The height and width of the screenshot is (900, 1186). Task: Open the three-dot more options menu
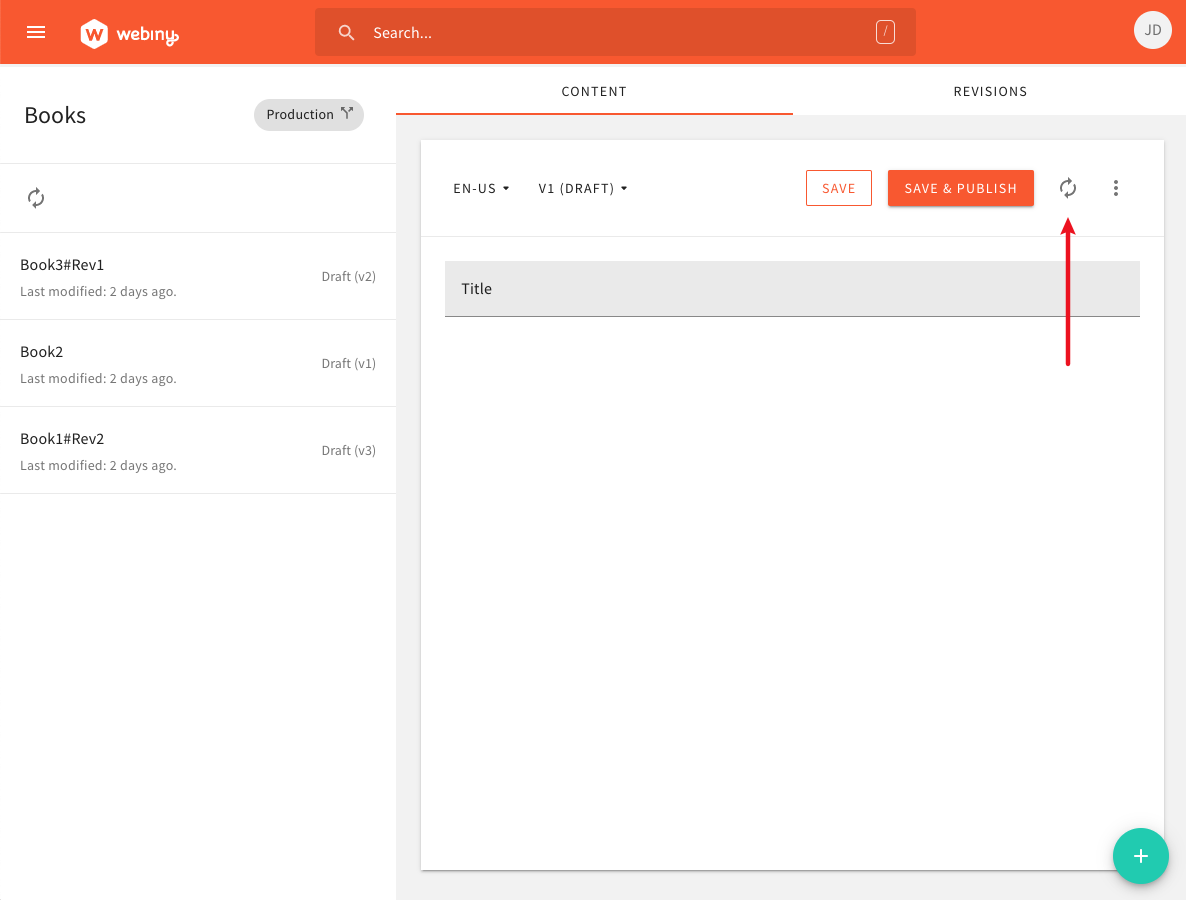[x=1116, y=188]
